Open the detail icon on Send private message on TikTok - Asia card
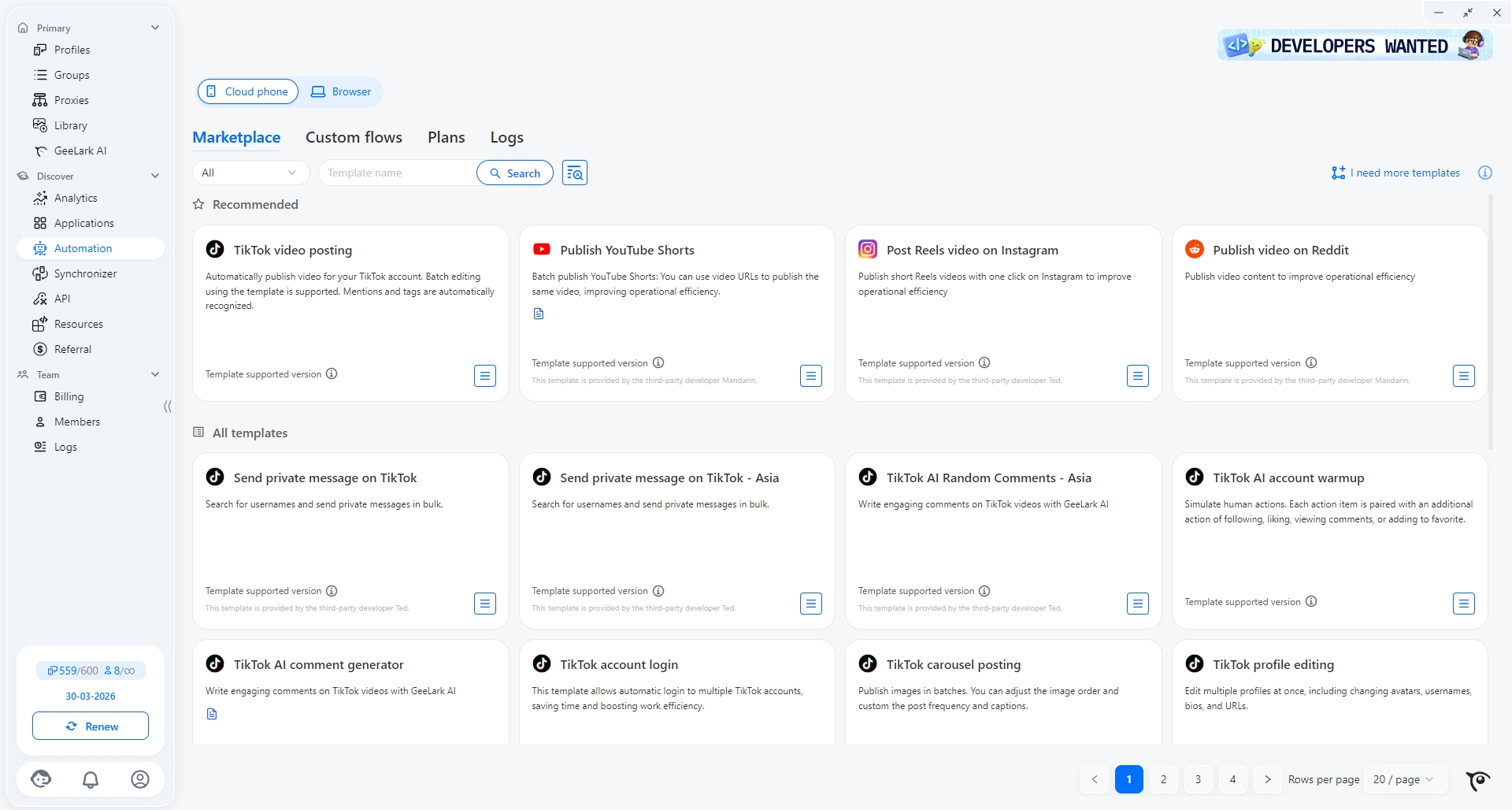1512x810 pixels. (811, 604)
